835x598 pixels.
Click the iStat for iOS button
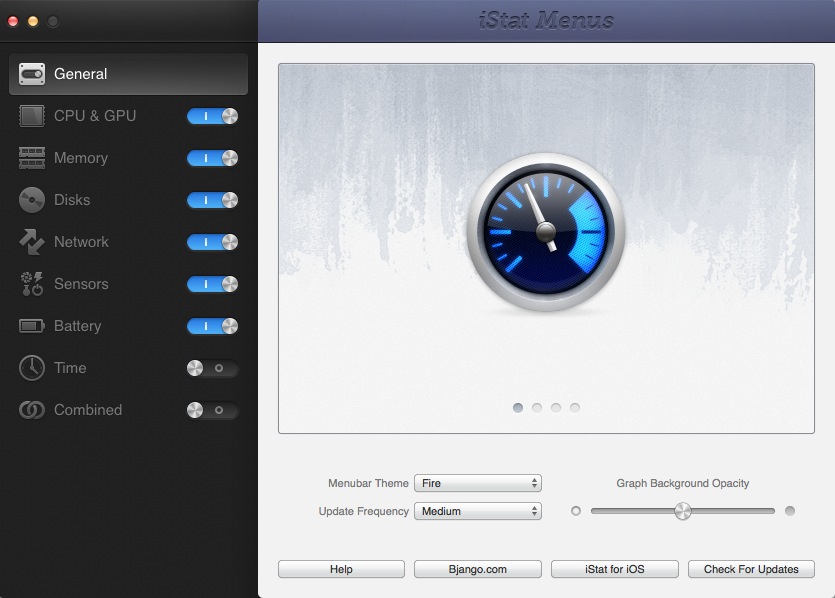[x=615, y=569]
